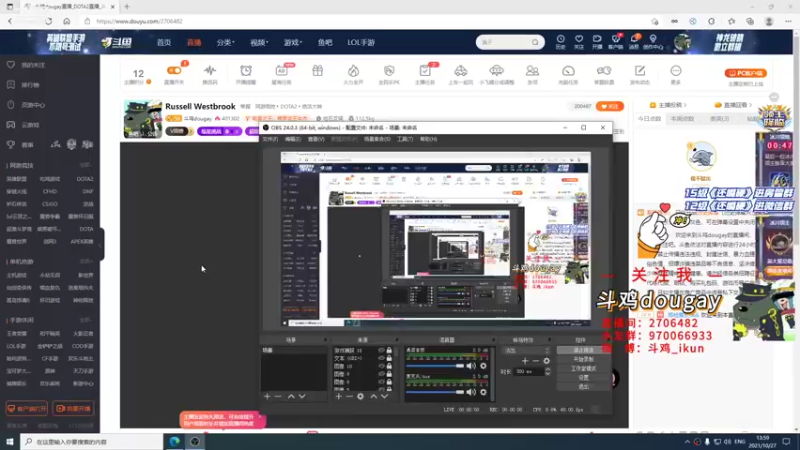The image size is (800, 450).
Task: Open OBS 查看 View menu
Action: pos(316,139)
